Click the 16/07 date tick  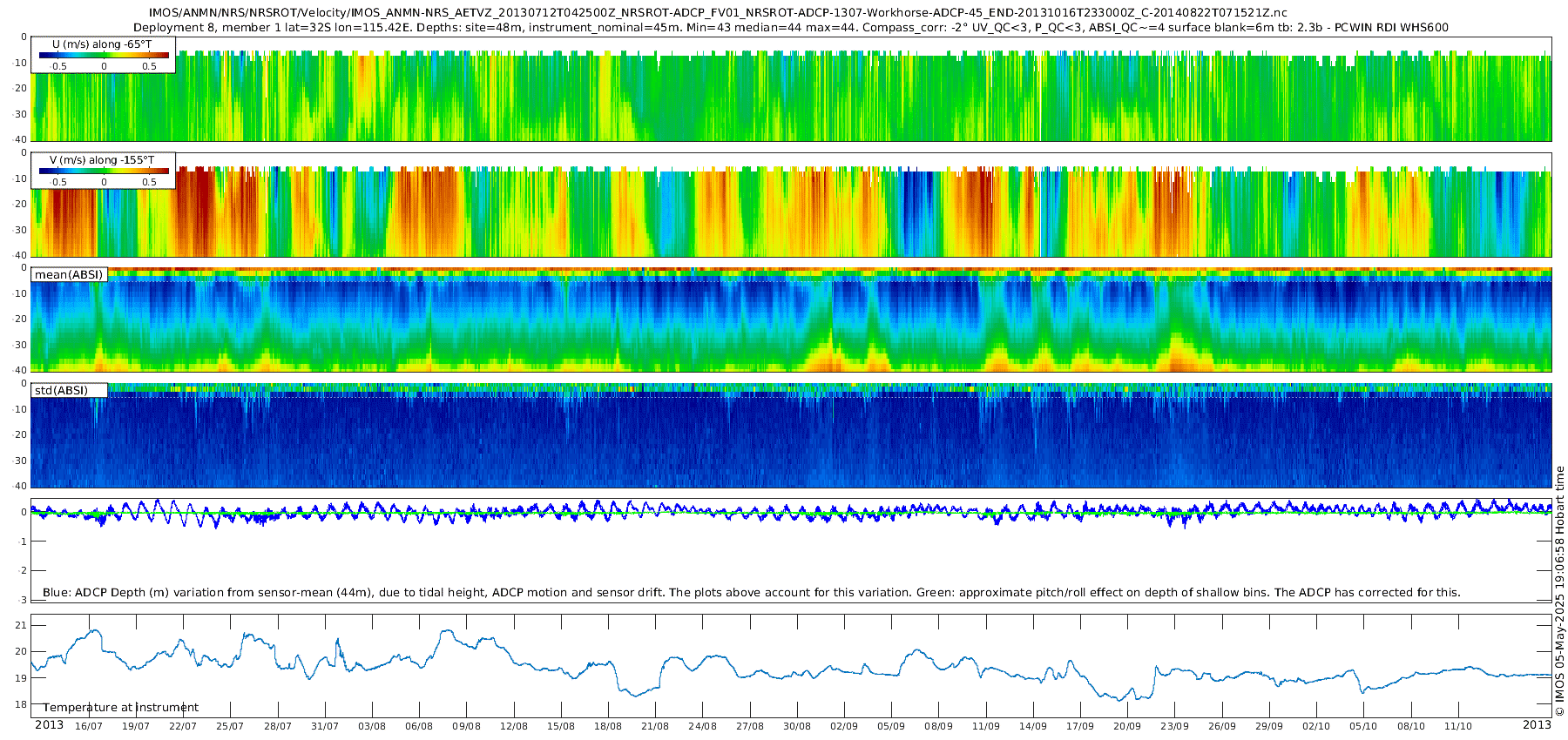click(x=88, y=726)
